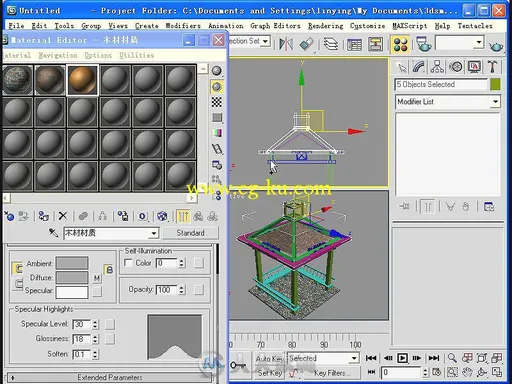Open the Rendering menu

pyautogui.click(x=325, y=26)
